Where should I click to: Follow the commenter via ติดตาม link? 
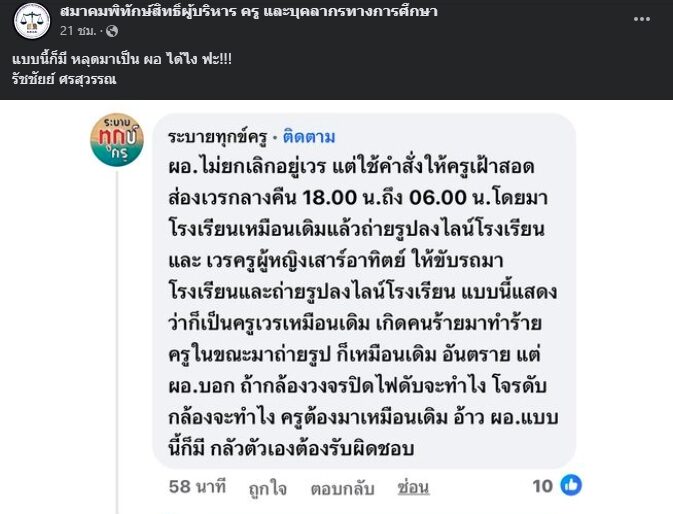click(309, 137)
